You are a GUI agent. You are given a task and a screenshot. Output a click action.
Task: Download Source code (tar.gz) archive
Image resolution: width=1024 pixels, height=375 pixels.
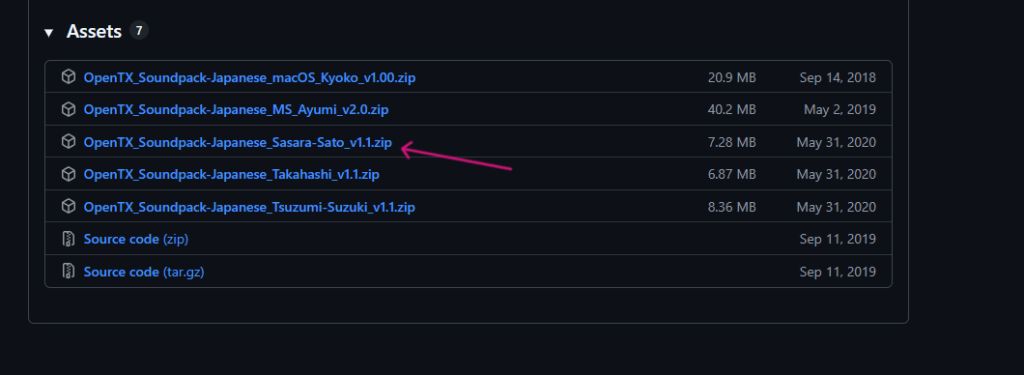pos(144,272)
